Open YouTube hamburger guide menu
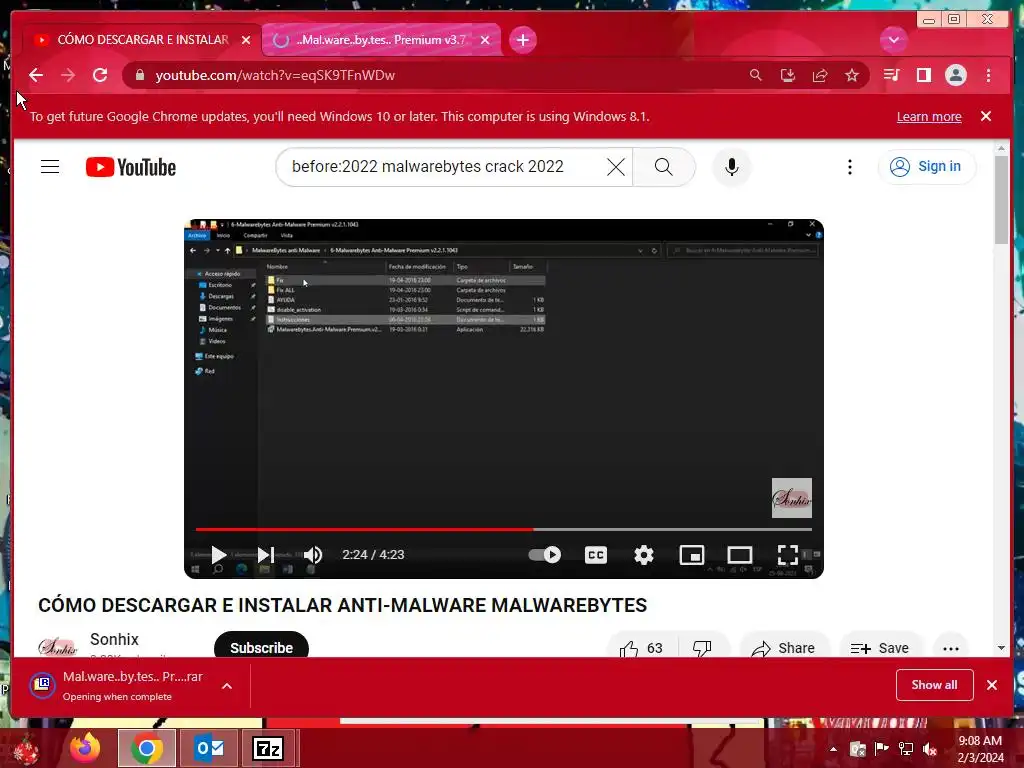Image resolution: width=1024 pixels, height=768 pixels. 50,167
